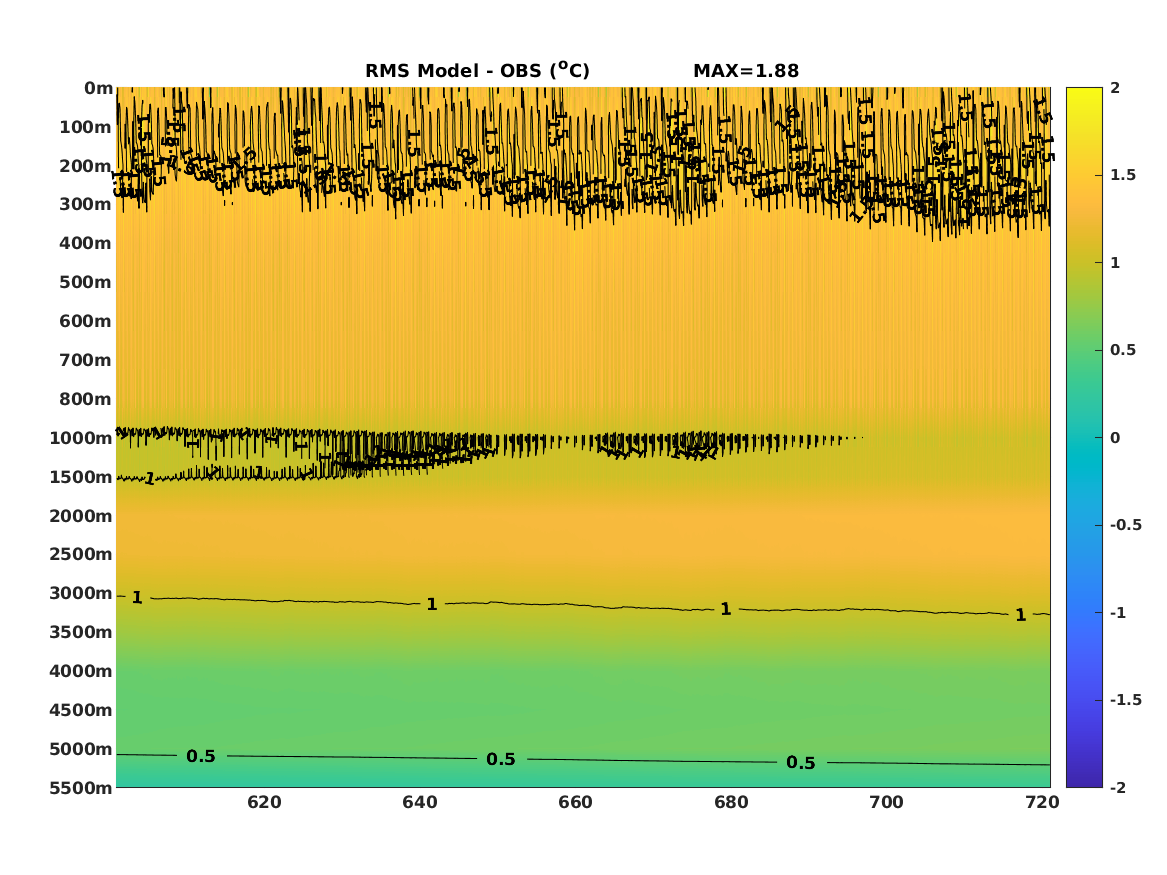Click the dark blue bottom of the colorbar
Image resolution: width=1167 pixels, height=875 pixels.
[x=1084, y=781]
